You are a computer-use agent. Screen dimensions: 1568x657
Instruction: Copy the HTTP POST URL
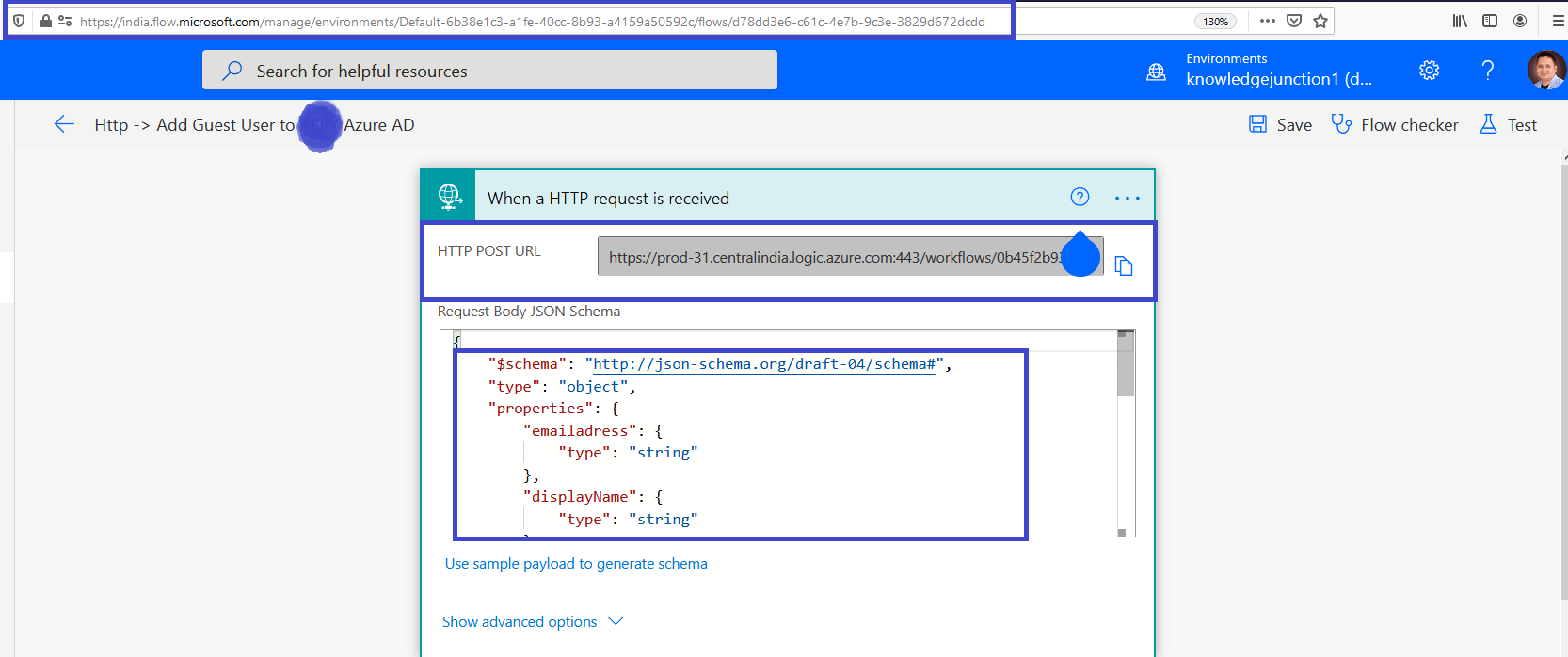tap(1124, 266)
